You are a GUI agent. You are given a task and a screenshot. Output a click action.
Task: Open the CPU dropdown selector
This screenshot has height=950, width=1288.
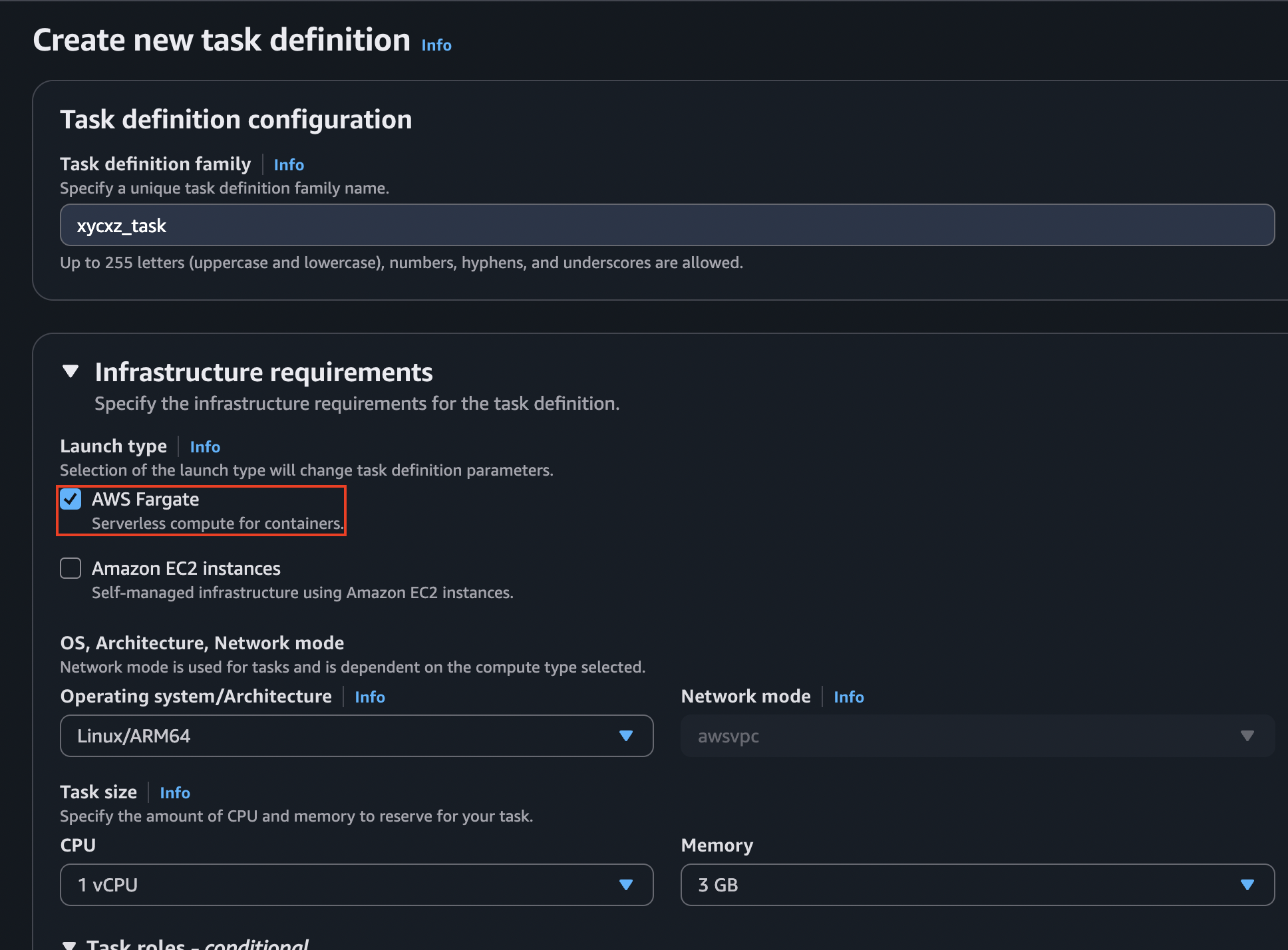(356, 885)
